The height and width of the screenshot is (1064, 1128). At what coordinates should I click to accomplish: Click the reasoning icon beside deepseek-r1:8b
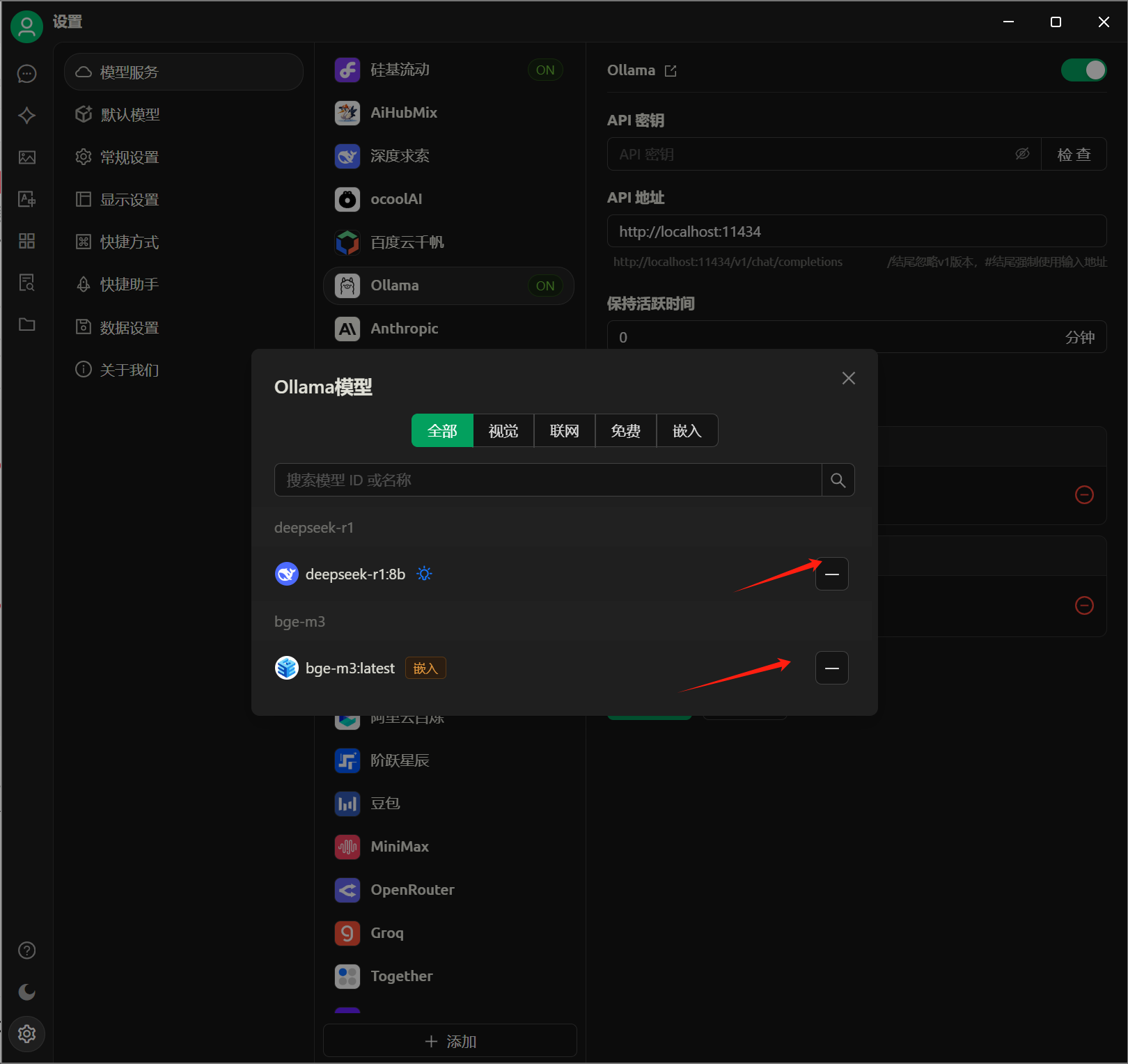click(x=424, y=574)
